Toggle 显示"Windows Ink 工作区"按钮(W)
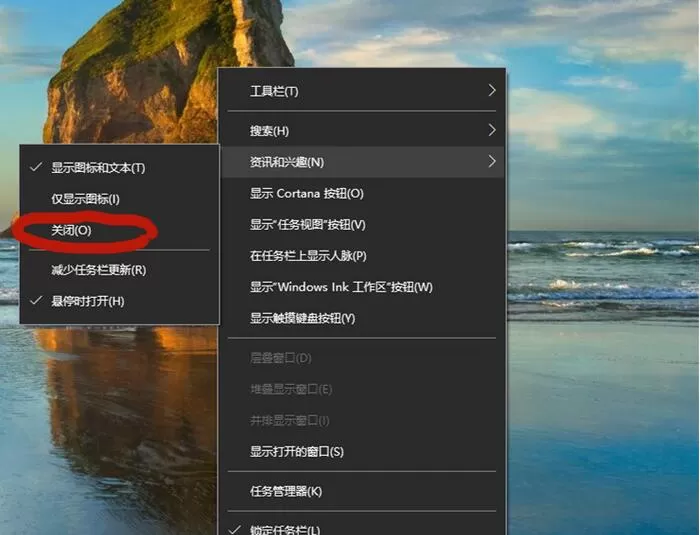 point(362,287)
